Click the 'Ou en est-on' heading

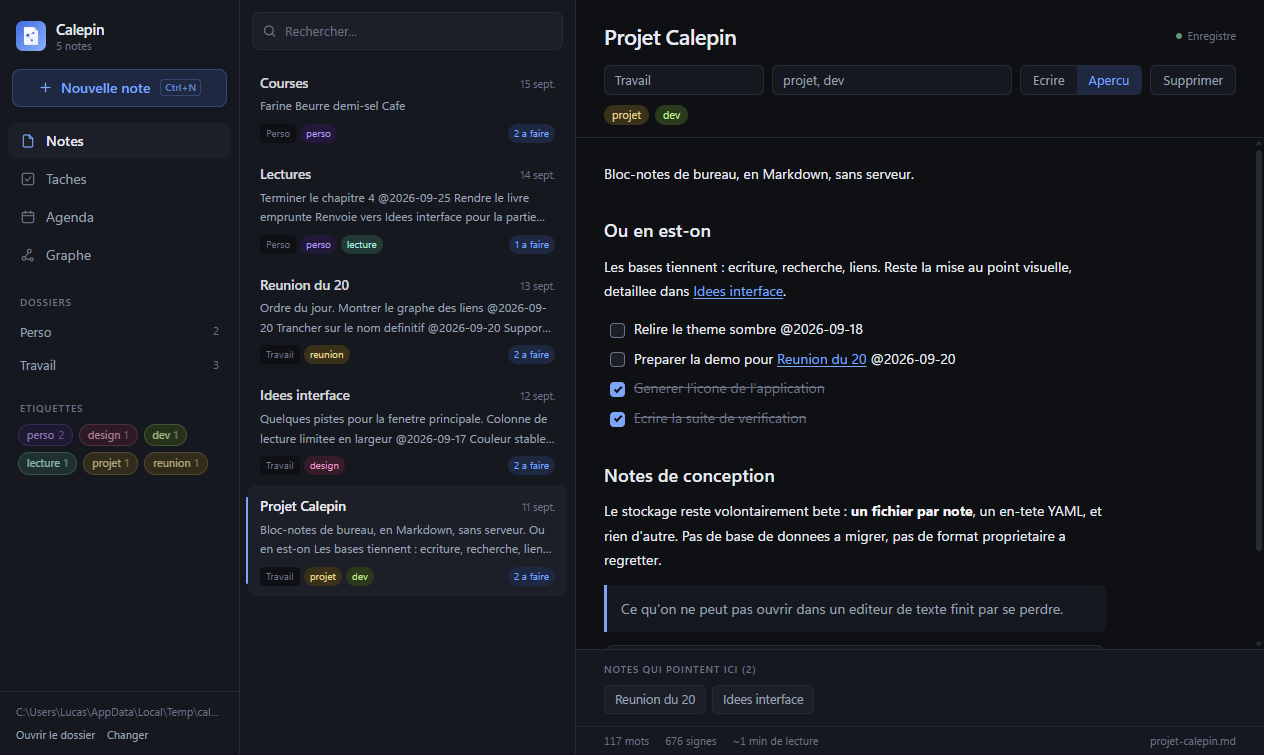[x=657, y=231]
